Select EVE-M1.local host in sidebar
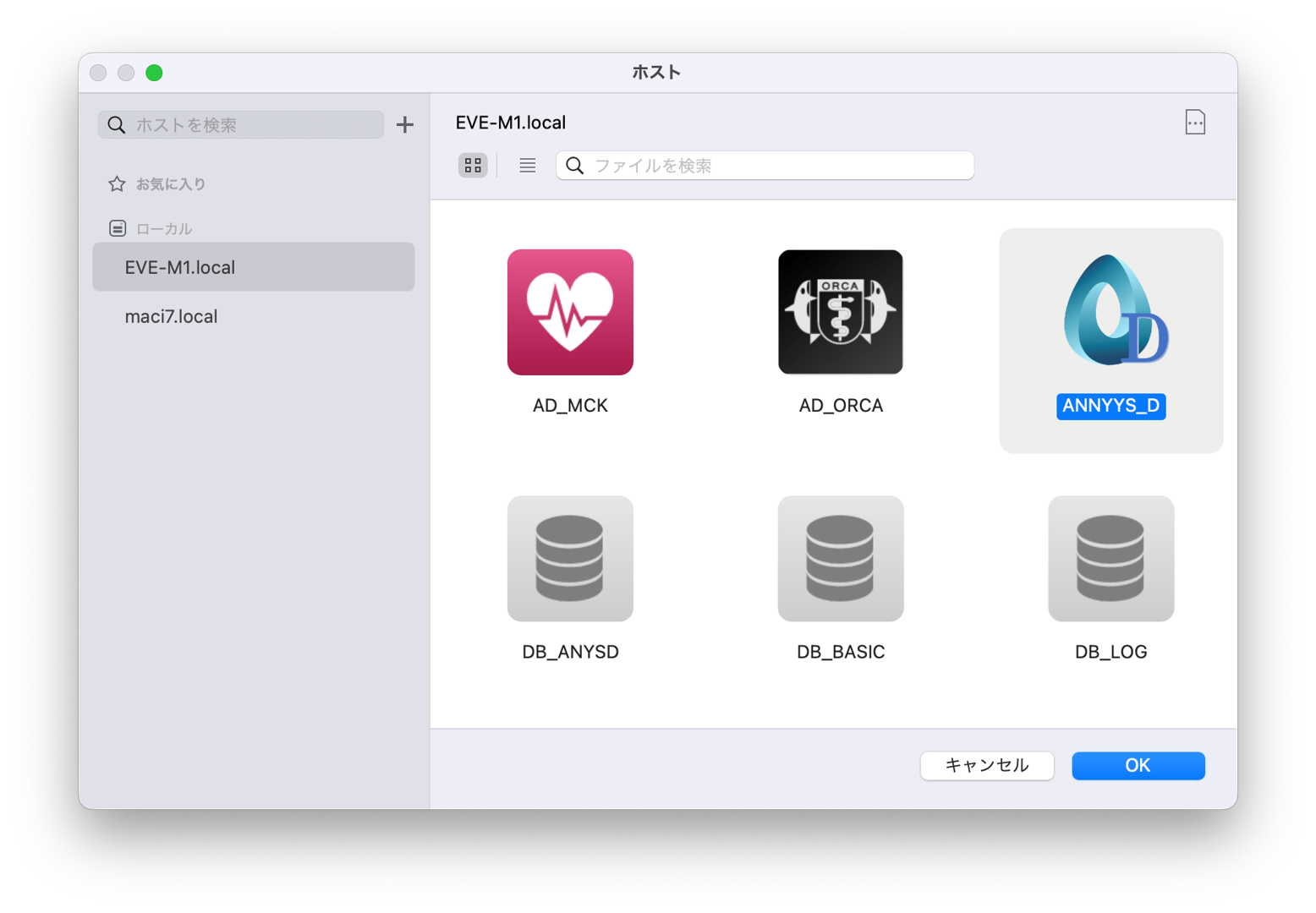1316x913 pixels. point(254,267)
